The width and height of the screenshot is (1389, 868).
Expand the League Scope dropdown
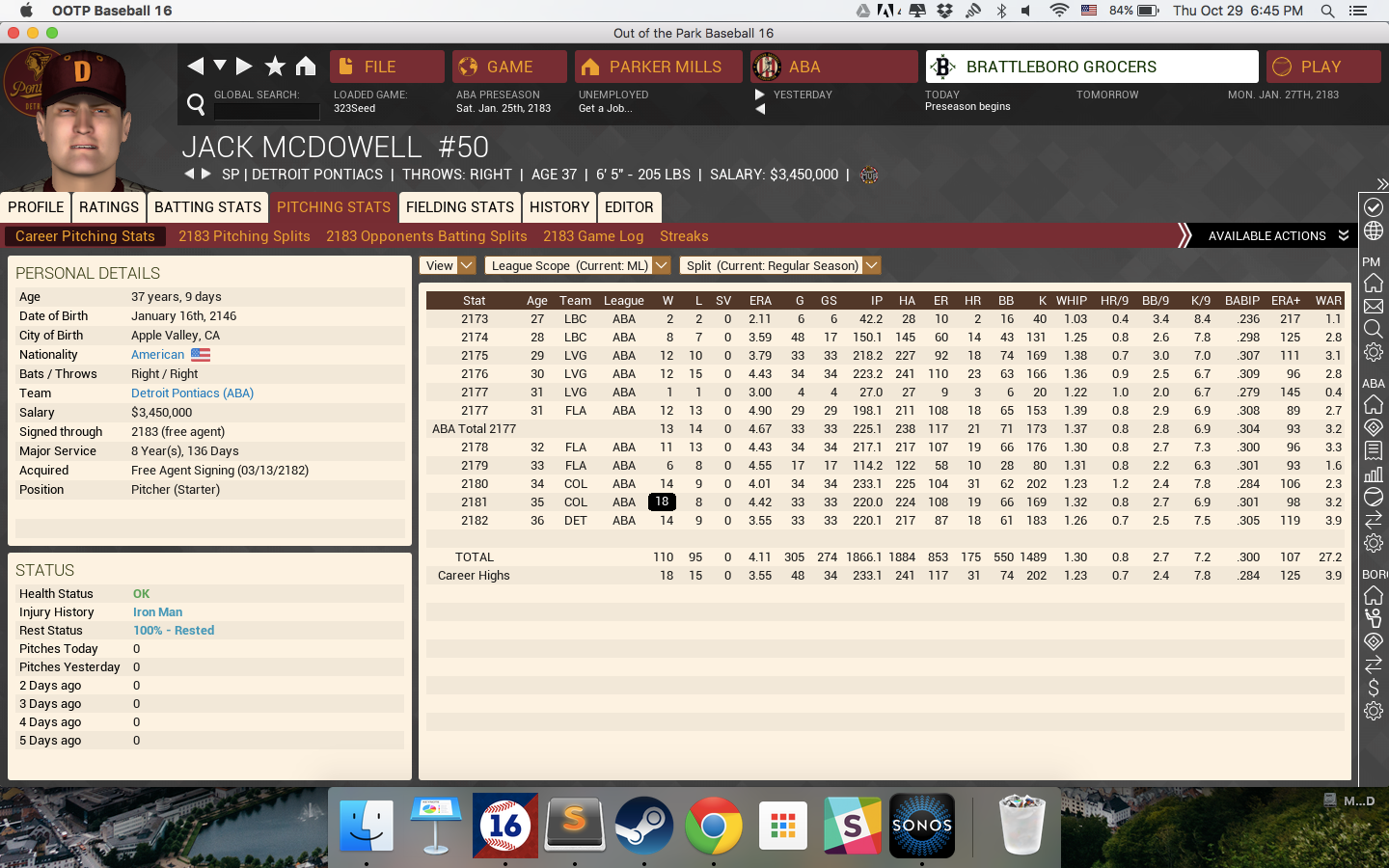(577, 265)
